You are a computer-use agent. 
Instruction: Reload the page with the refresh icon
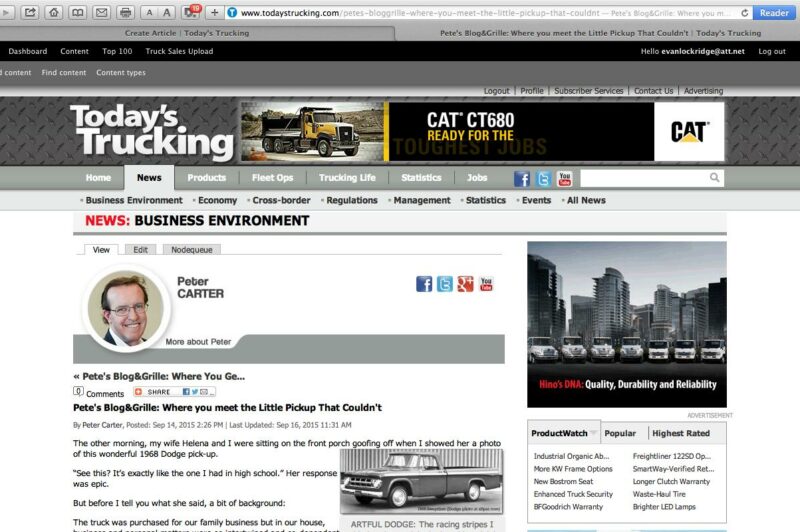tap(744, 13)
